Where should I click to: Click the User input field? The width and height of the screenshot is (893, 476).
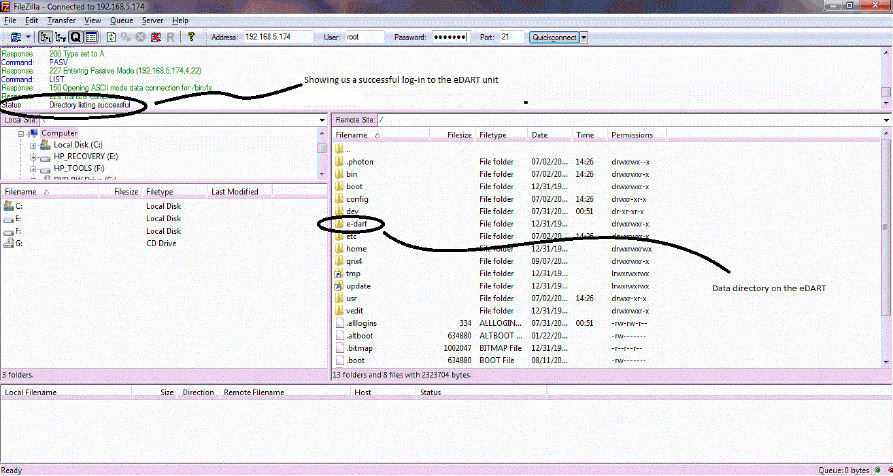point(364,37)
